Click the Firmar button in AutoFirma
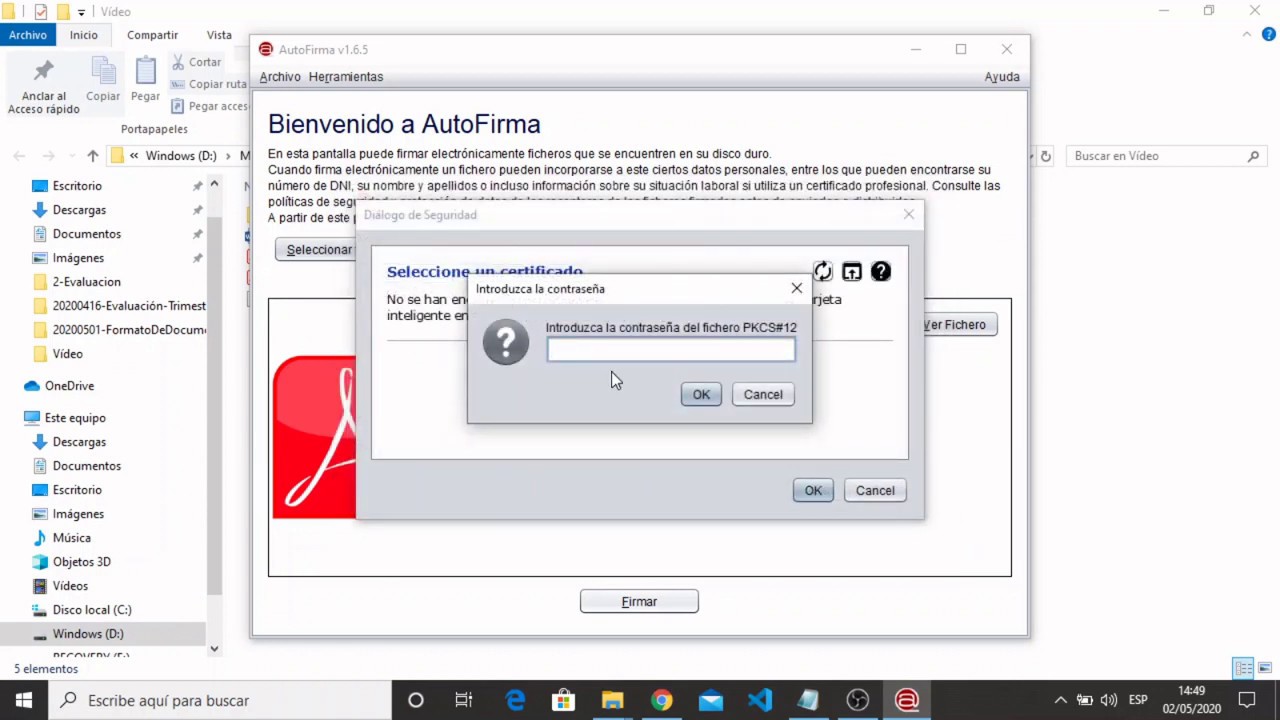Screen dimensions: 1280x720 [639, 601]
